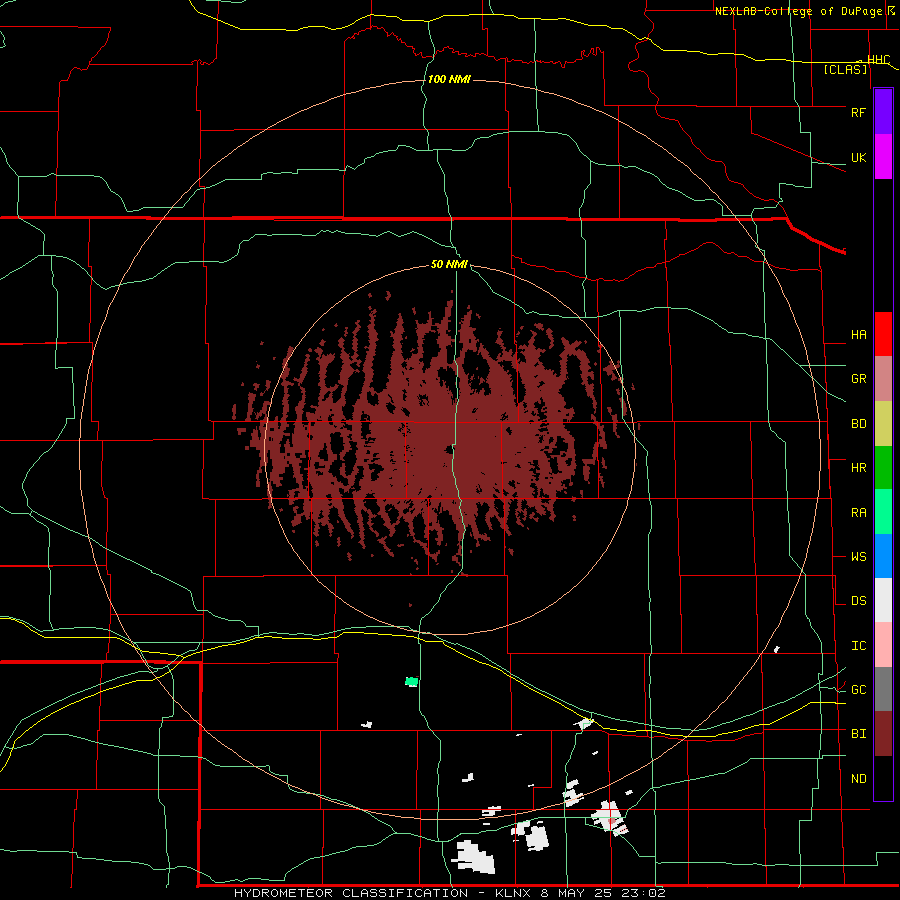Select the GR pink legend color
The image size is (900, 900).
[883, 379]
